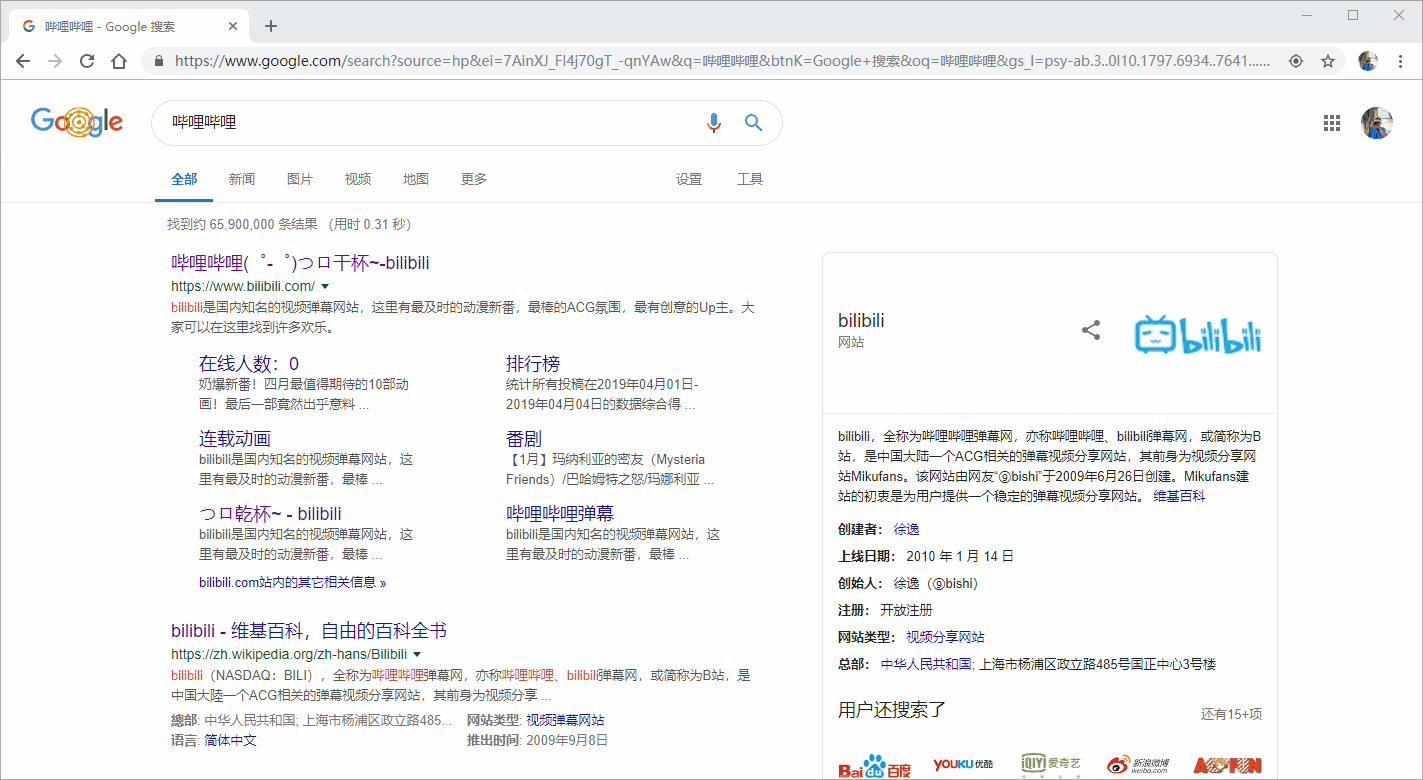The height and width of the screenshot is (780, 1423).
Task: Click the blue search magnifier icon
Action: pyautogui.click(x=754, y=123)
